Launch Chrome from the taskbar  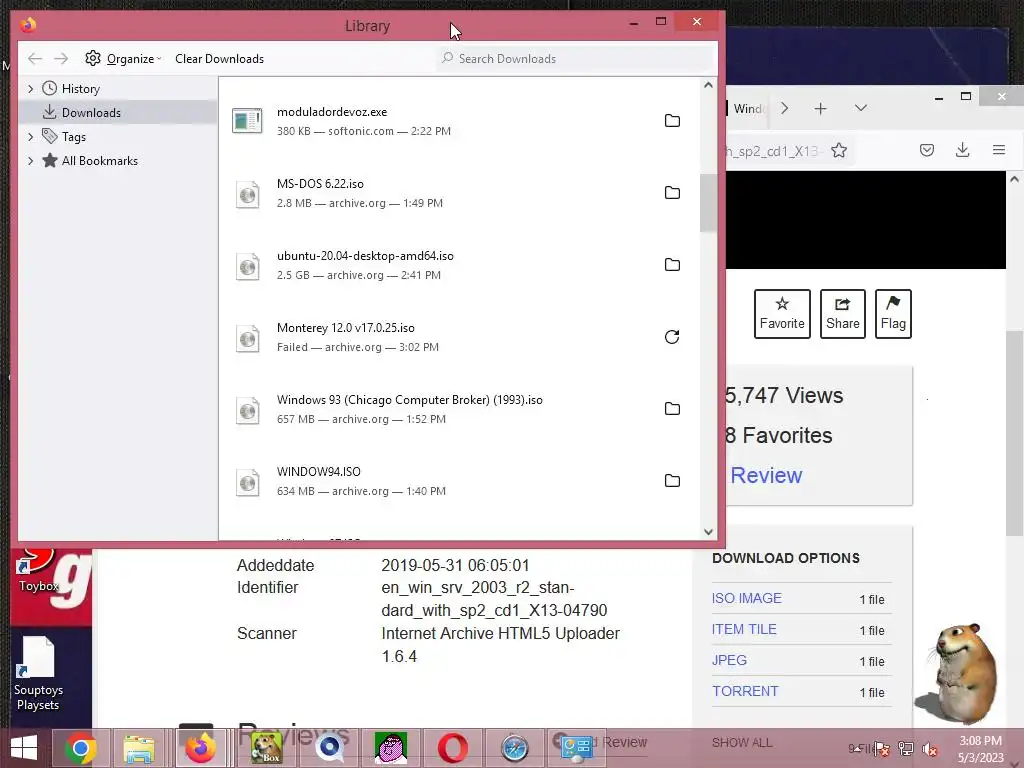(80, 748)
